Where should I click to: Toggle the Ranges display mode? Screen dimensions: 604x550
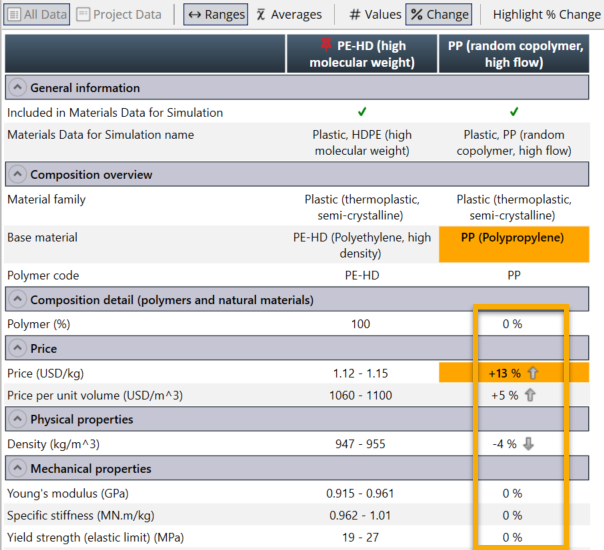click(x=195, y=15)
